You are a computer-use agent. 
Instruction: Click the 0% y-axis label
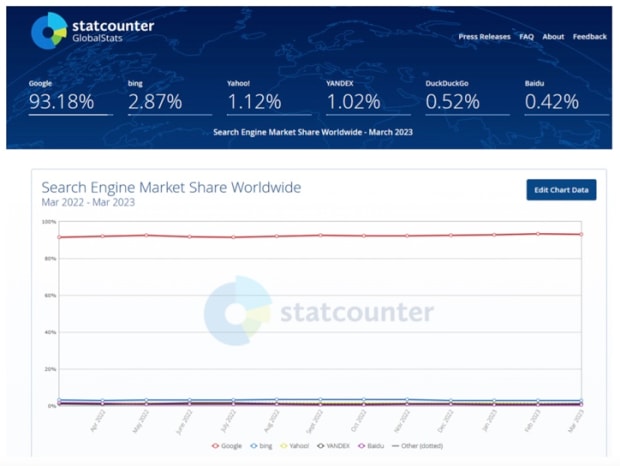pyautogui.click(x=52, y=406)
